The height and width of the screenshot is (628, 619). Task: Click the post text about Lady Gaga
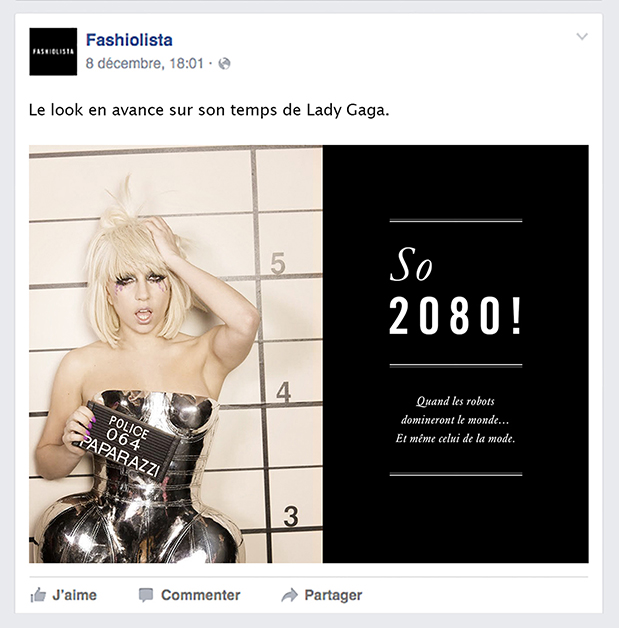click(209, 110)
